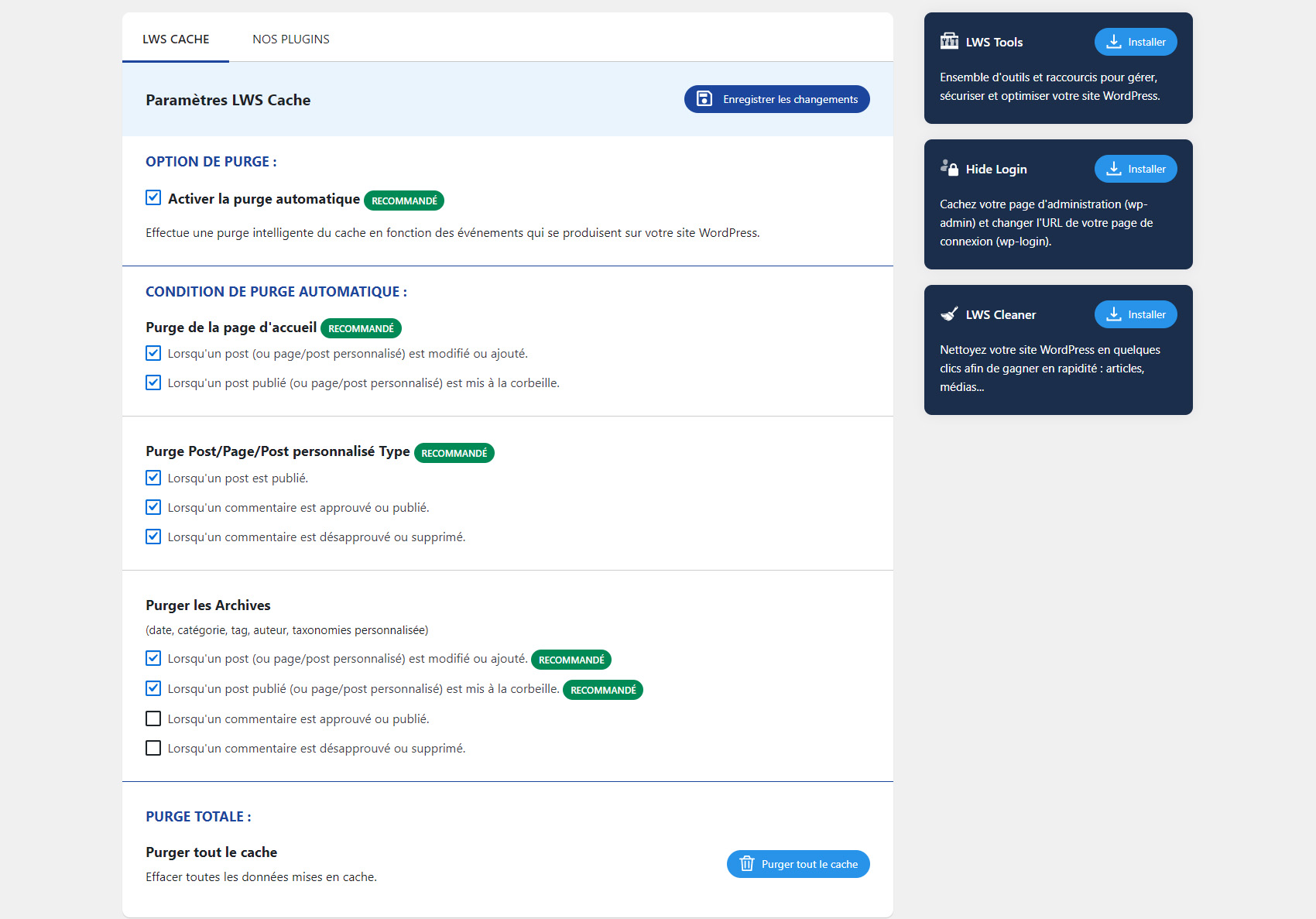Image resolution: width=1316 pixels, height=919 pixels.
Task: Click RECOMMANDÉ badge on Archives corbeille row
Action: tap(603, 690)
